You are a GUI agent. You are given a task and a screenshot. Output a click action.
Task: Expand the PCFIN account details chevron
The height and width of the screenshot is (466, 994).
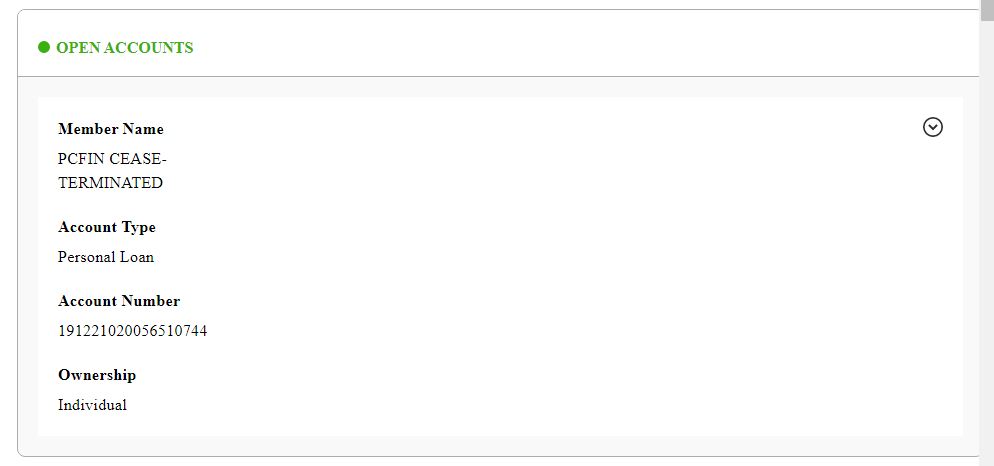pos(933,127)
